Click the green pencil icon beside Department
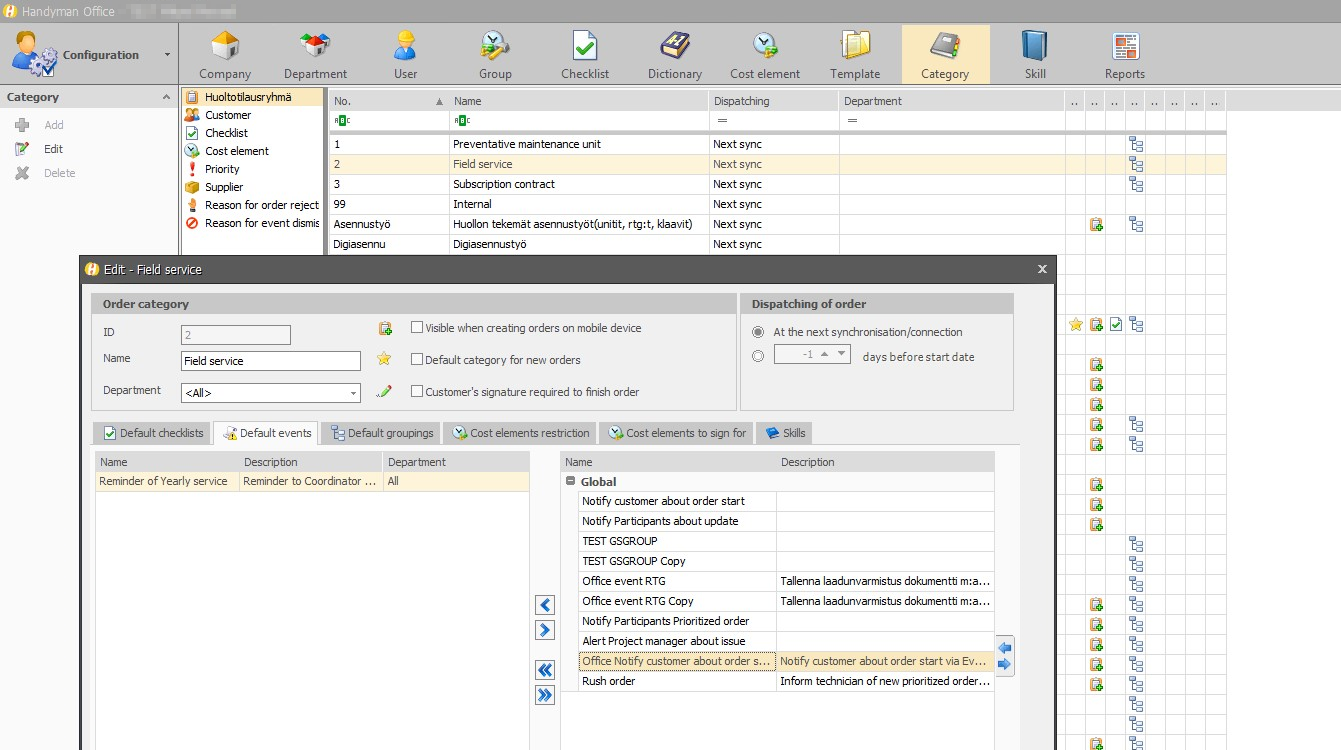Image resolution: width=1341 pixels, height=750 pixels. point(384,392)
